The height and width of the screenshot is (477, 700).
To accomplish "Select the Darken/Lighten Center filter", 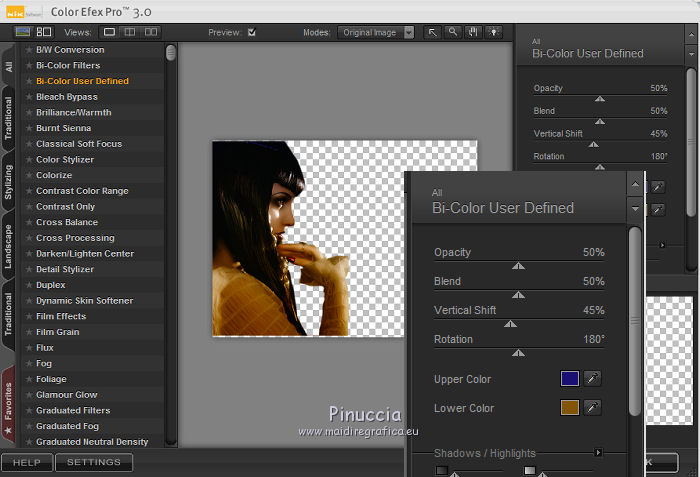I will click(x=85, y=254).
